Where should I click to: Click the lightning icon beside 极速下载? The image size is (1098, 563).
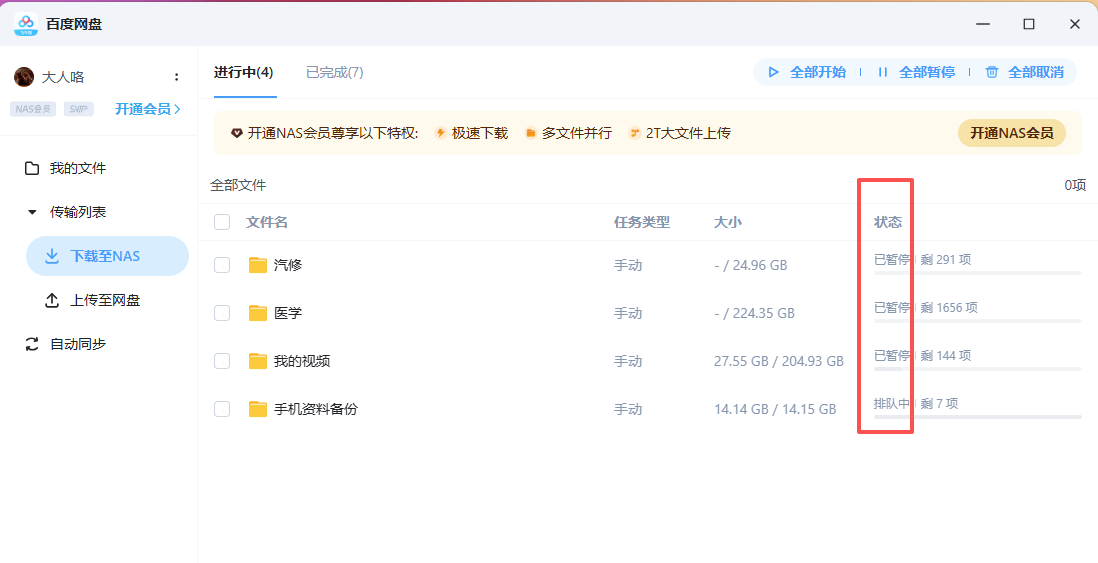tap(440, 133)
